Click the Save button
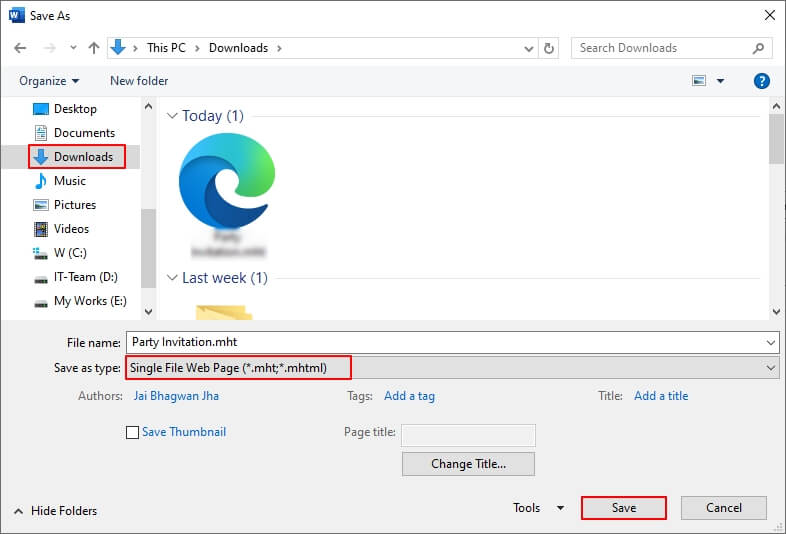This screenshot has width=786, height=534. (624, 508)
